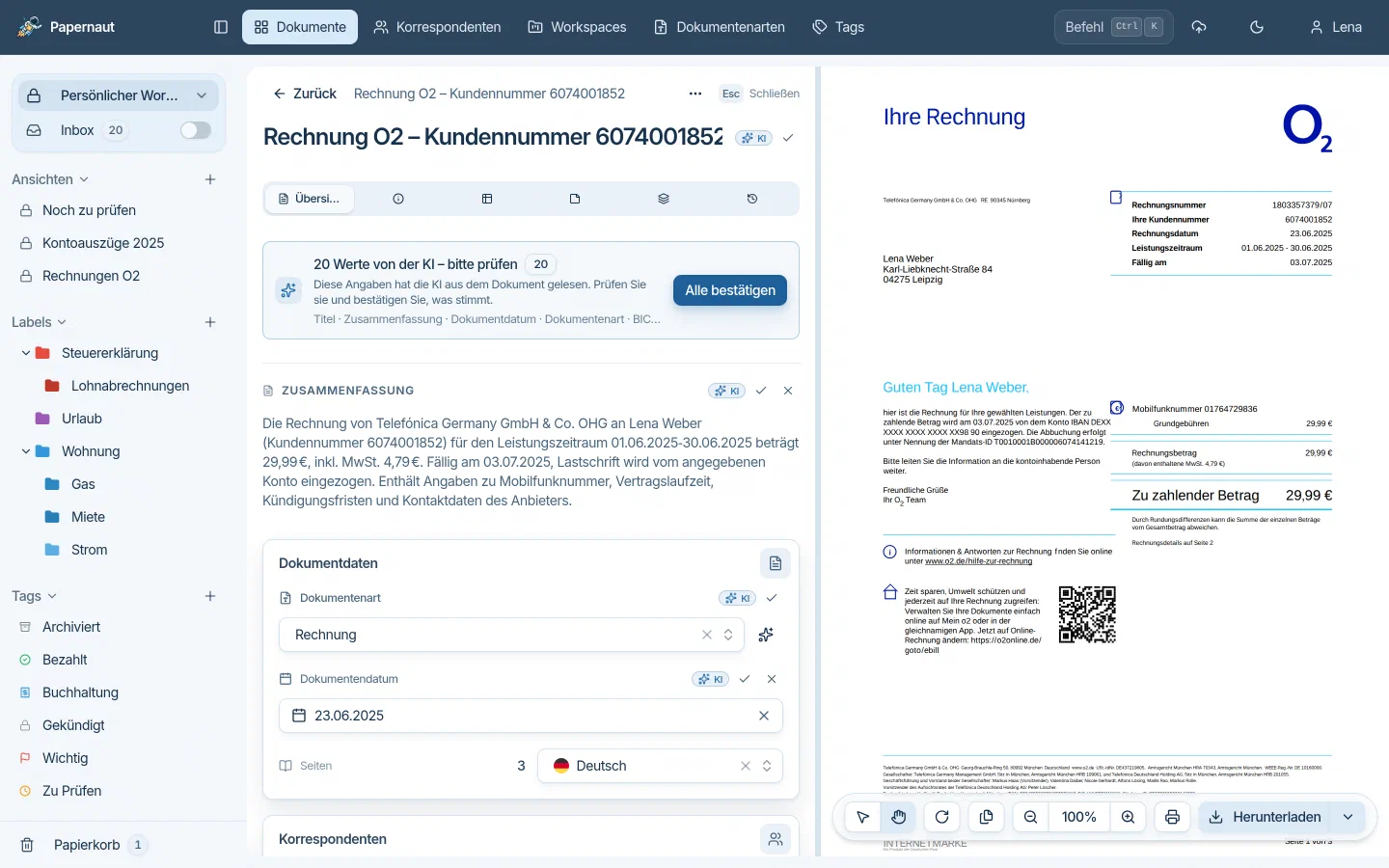The image size is (1389, 868).
Task: Open Persönlicher Workspace dropdown
Action: 119,95
